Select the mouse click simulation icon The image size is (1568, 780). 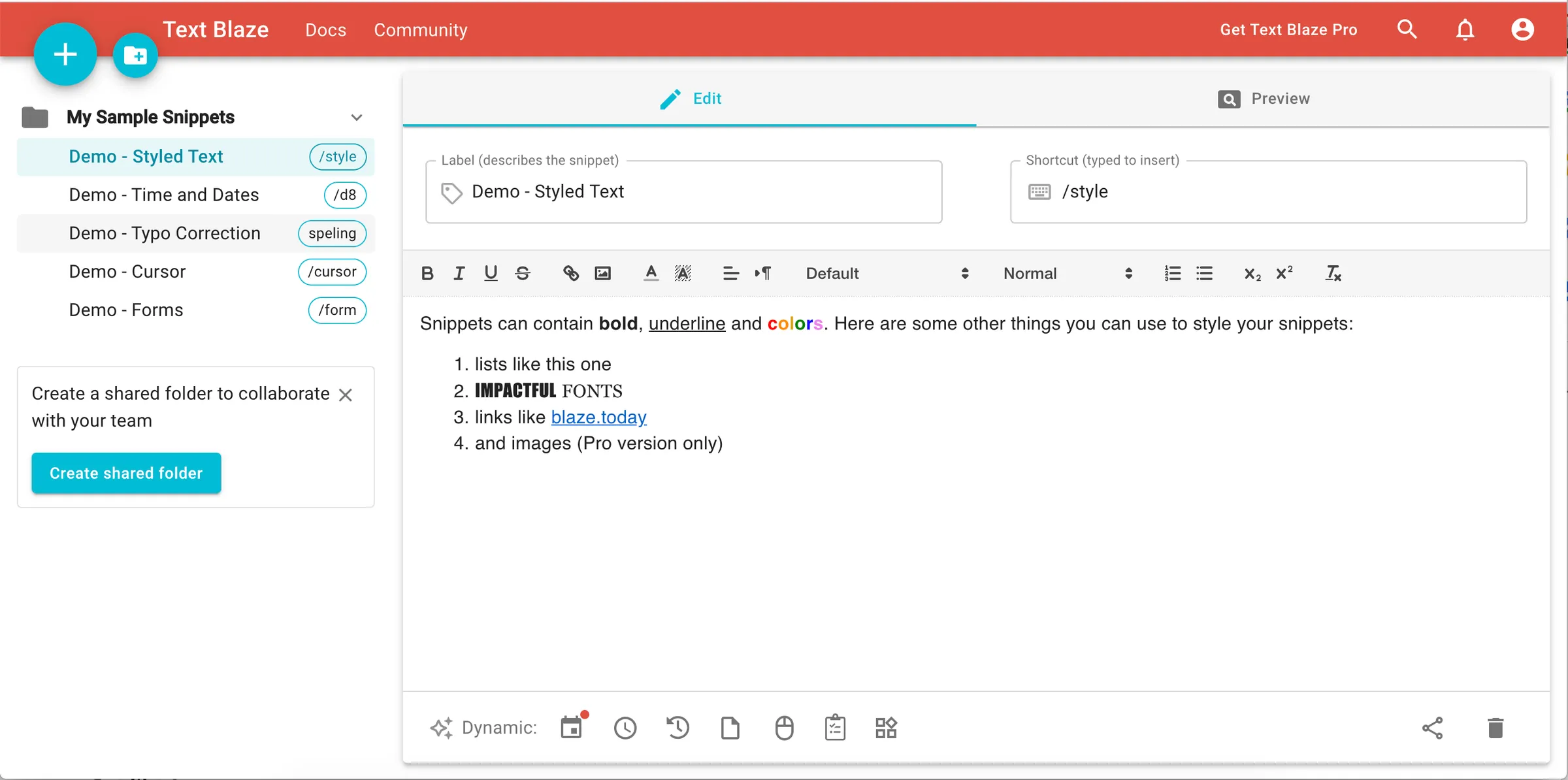click(x=784, y=727)
